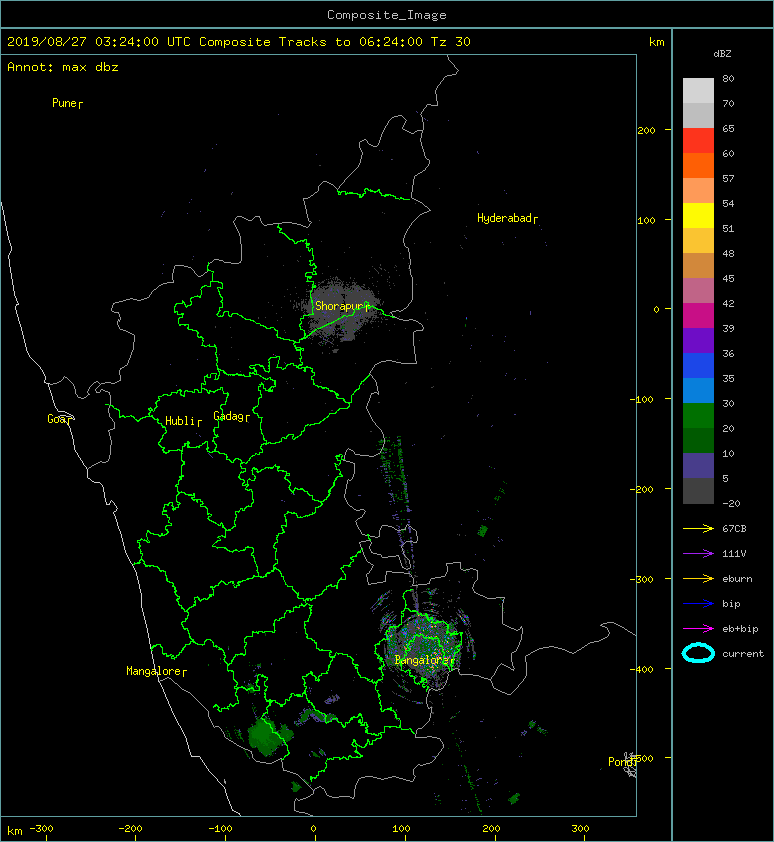This screenshot has width=774, height=842.
Task: Click the light orange 57 dBZ swatch
Action: pos(698,191)
